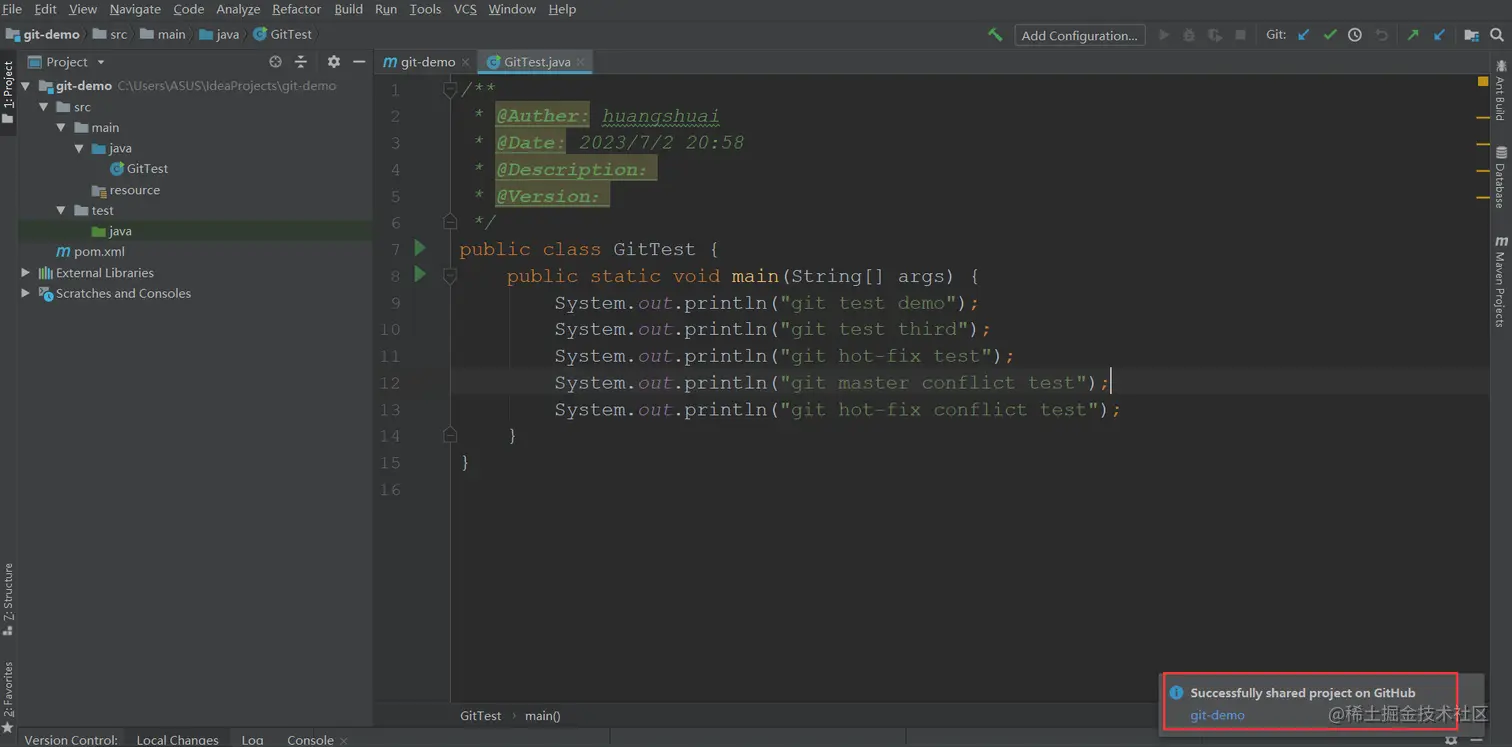1512x747 pixels.
Task: Click the green hammer Build Project icon
Action: (x=995, y=35)
